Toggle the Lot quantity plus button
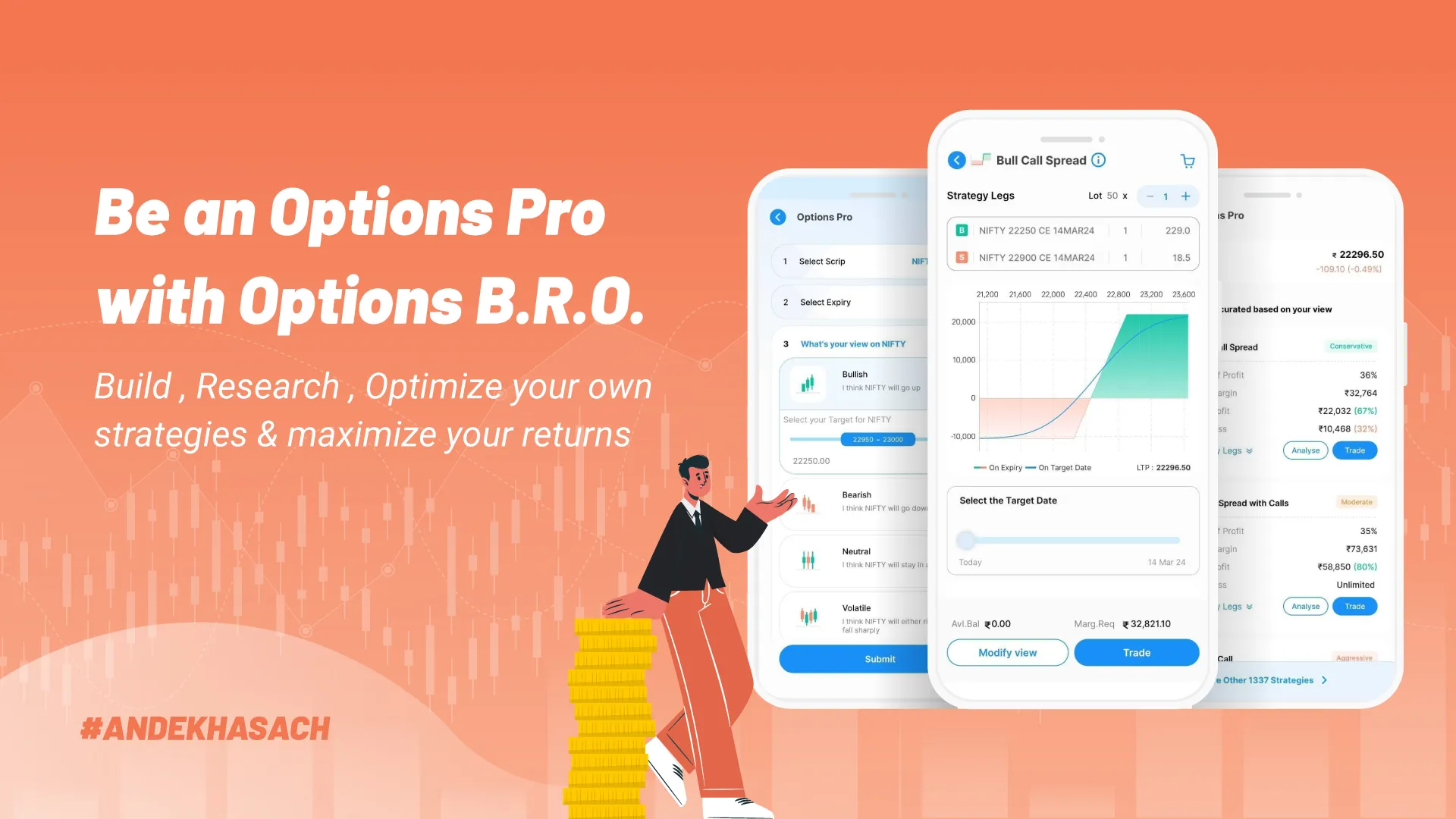This screenshot has height=819, width=1456. point(1185,195)
